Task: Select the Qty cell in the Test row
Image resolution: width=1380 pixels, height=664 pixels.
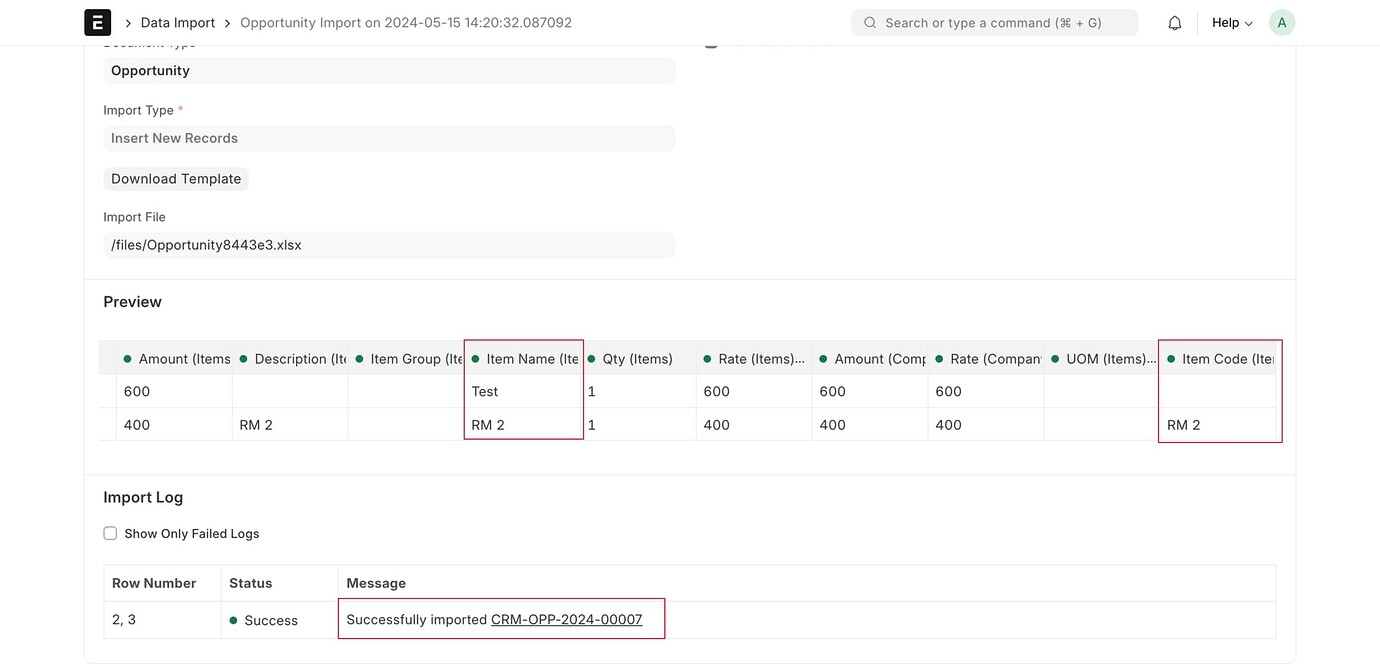Action: tap(638, 391)
